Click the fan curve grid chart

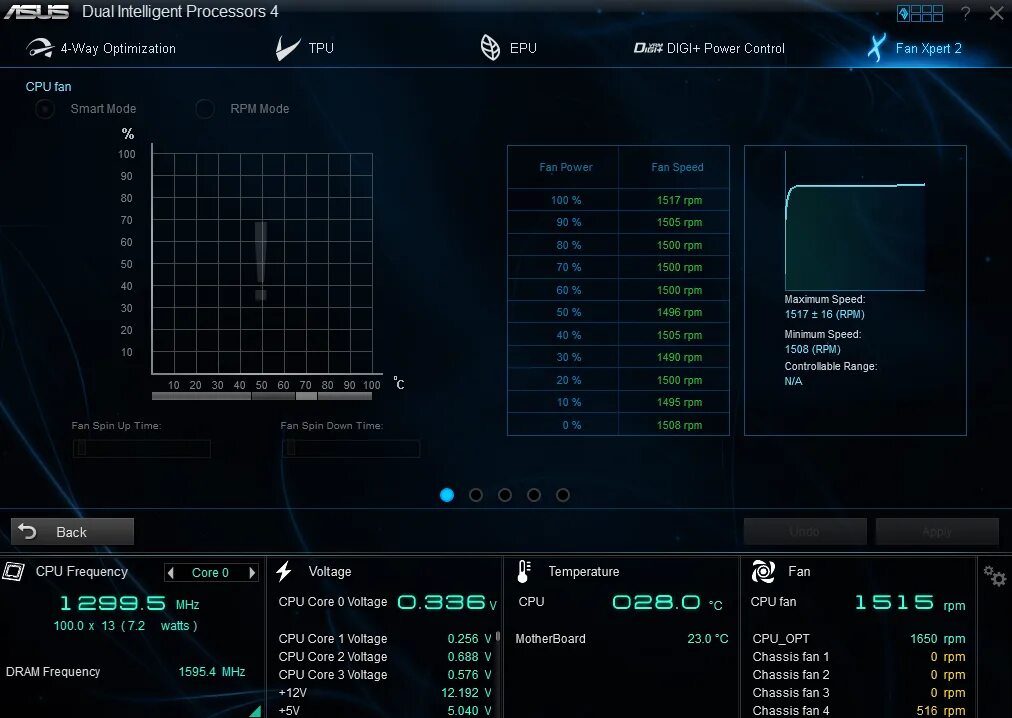[x=262, y=263]
